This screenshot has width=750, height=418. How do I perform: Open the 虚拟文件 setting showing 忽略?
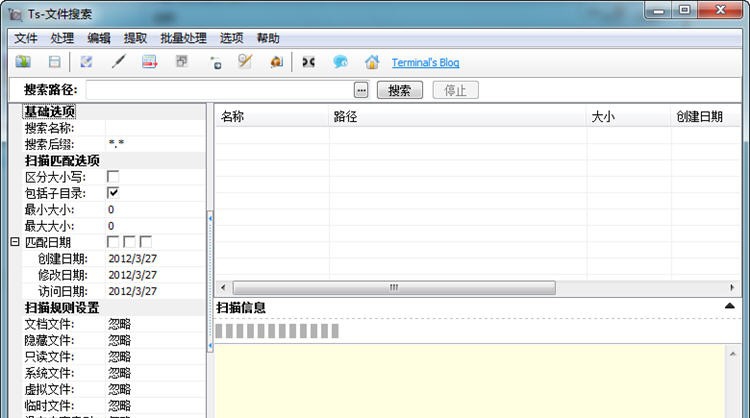(155, 389)
